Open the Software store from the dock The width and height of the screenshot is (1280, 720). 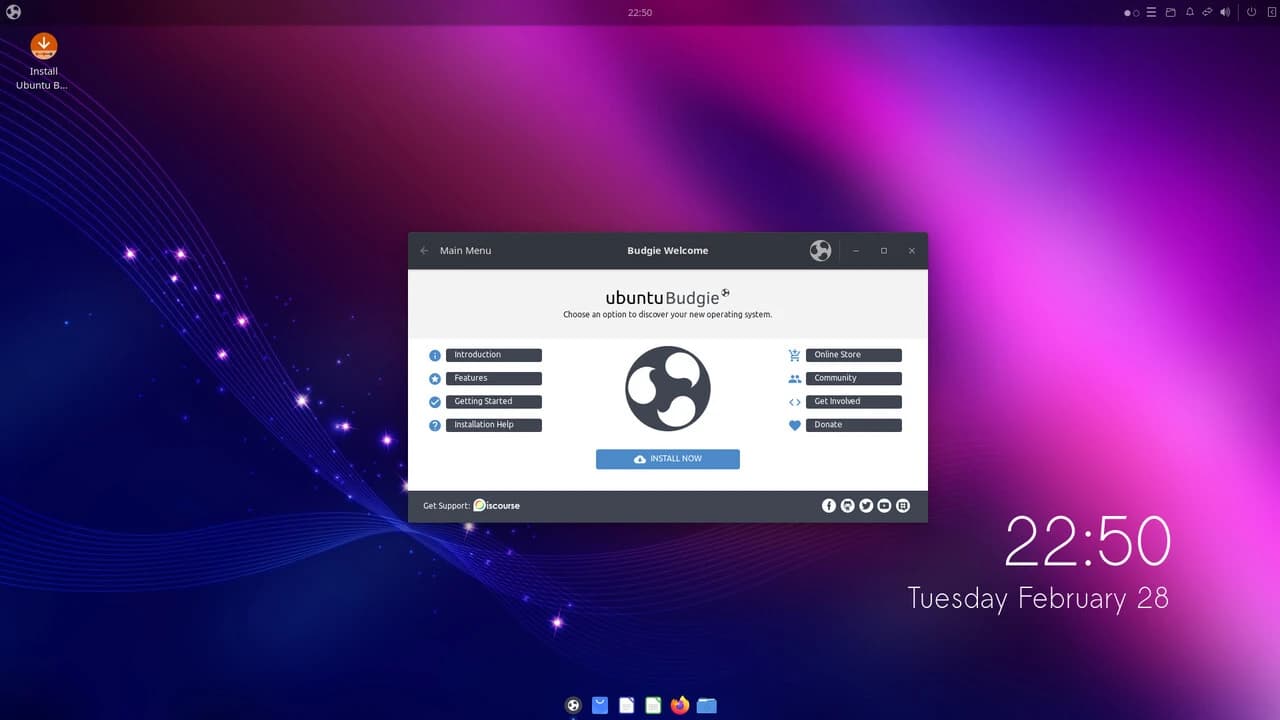point(600,705)
